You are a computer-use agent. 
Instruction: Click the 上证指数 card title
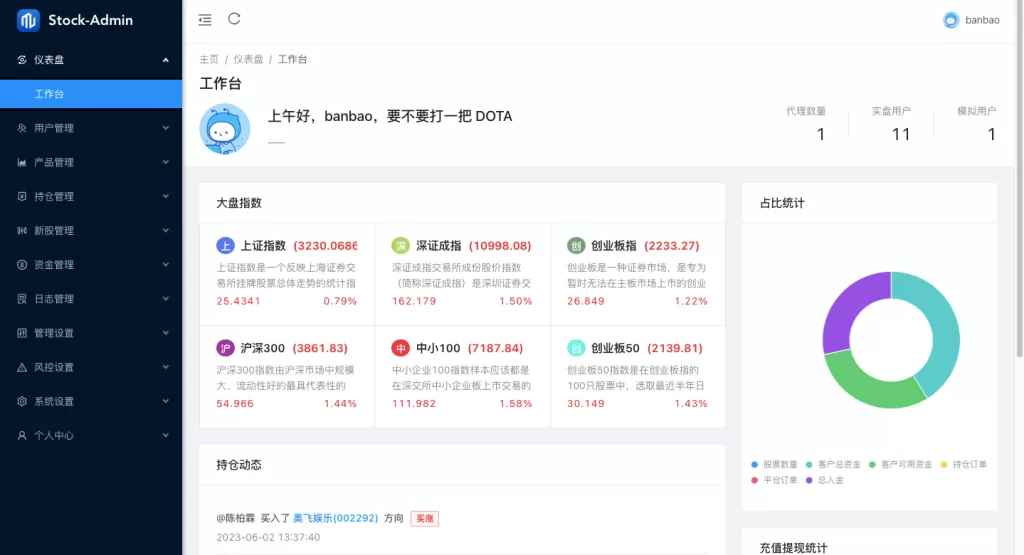pos(263,246)
